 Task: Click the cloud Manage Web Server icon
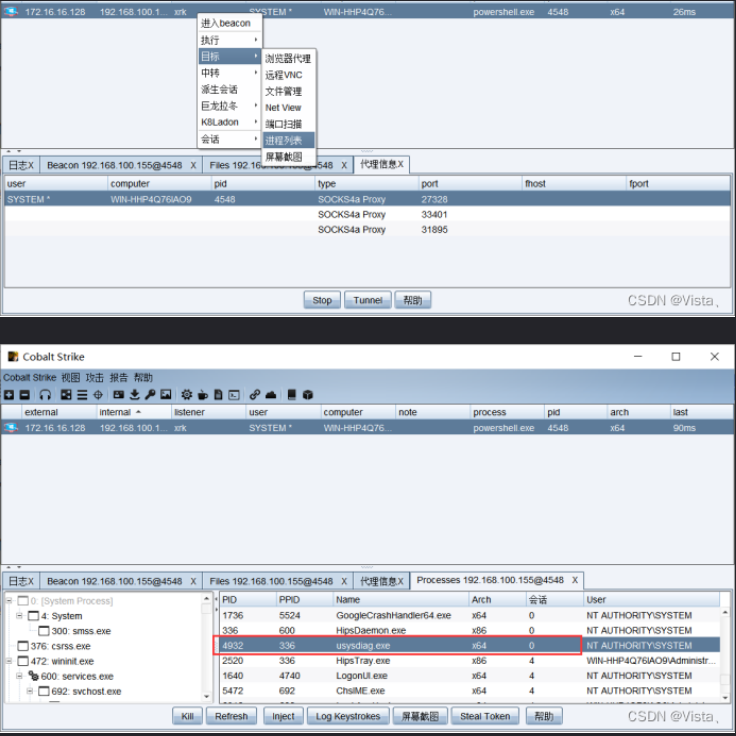point(271,395)
